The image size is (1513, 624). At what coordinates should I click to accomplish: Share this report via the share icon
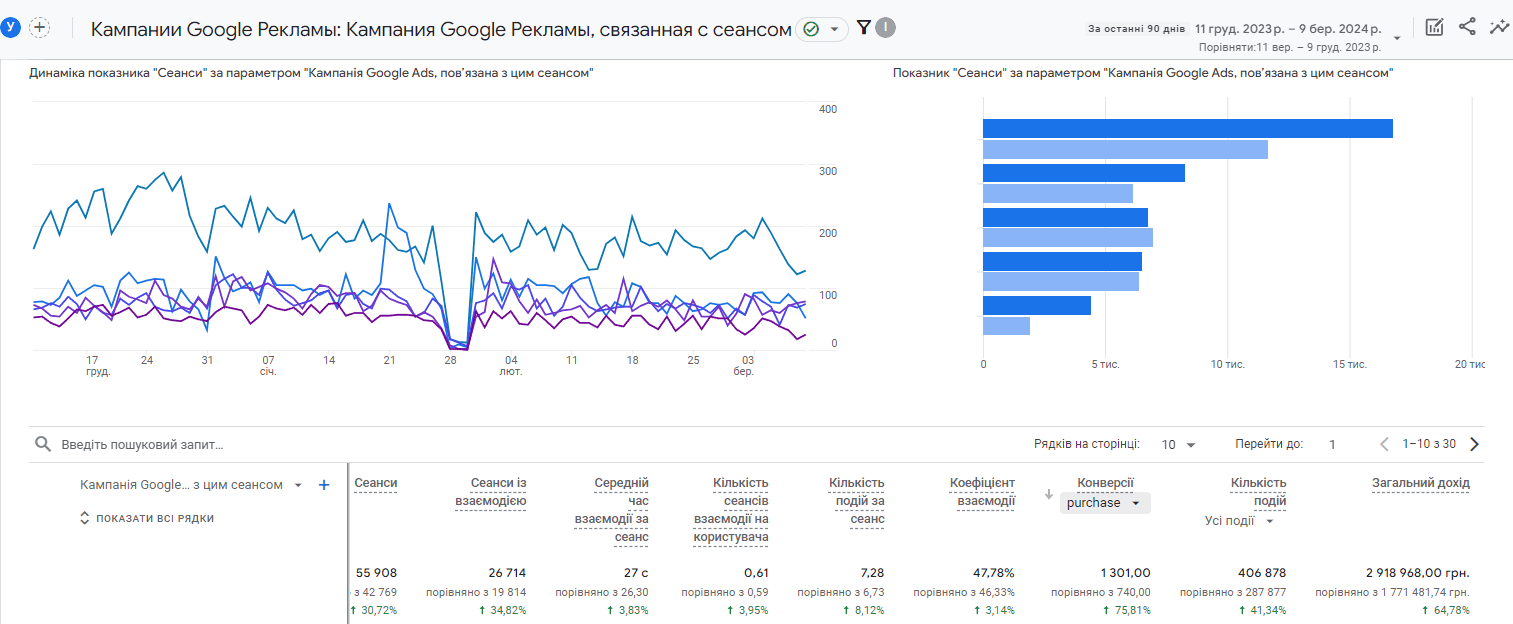tap(1467, 27)
